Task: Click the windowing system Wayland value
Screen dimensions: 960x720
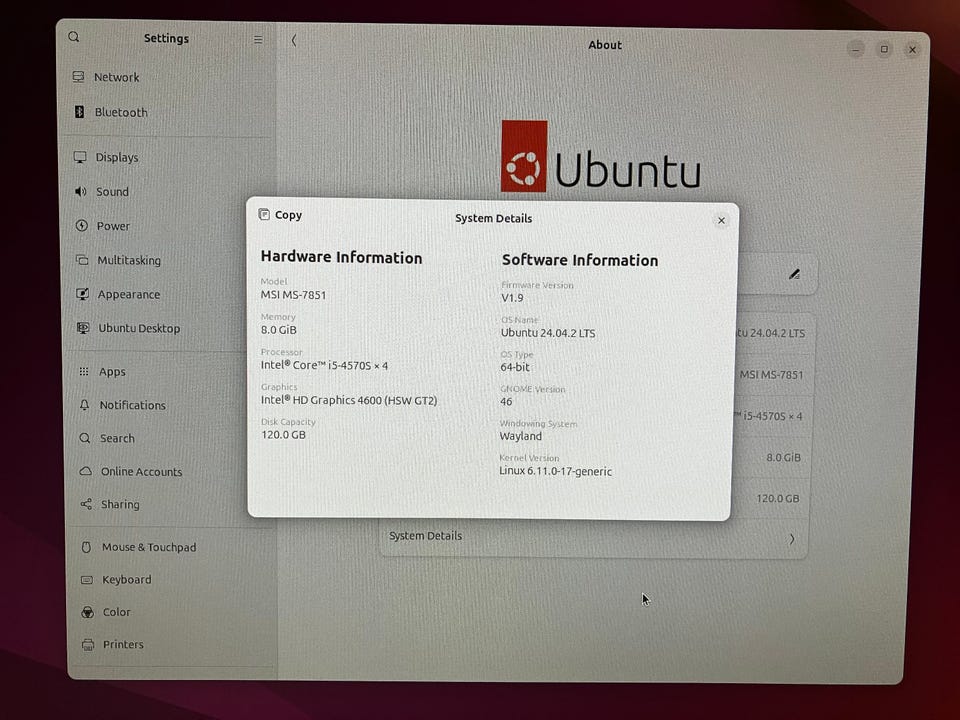Action: (520, 436)
